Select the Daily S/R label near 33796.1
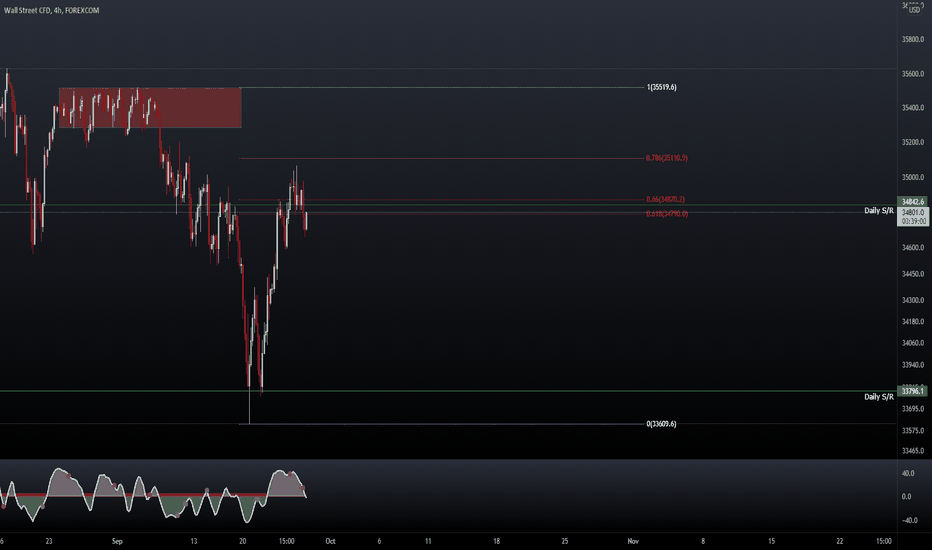The width and height of the screenshot is (932, 550). pos(879,397)
